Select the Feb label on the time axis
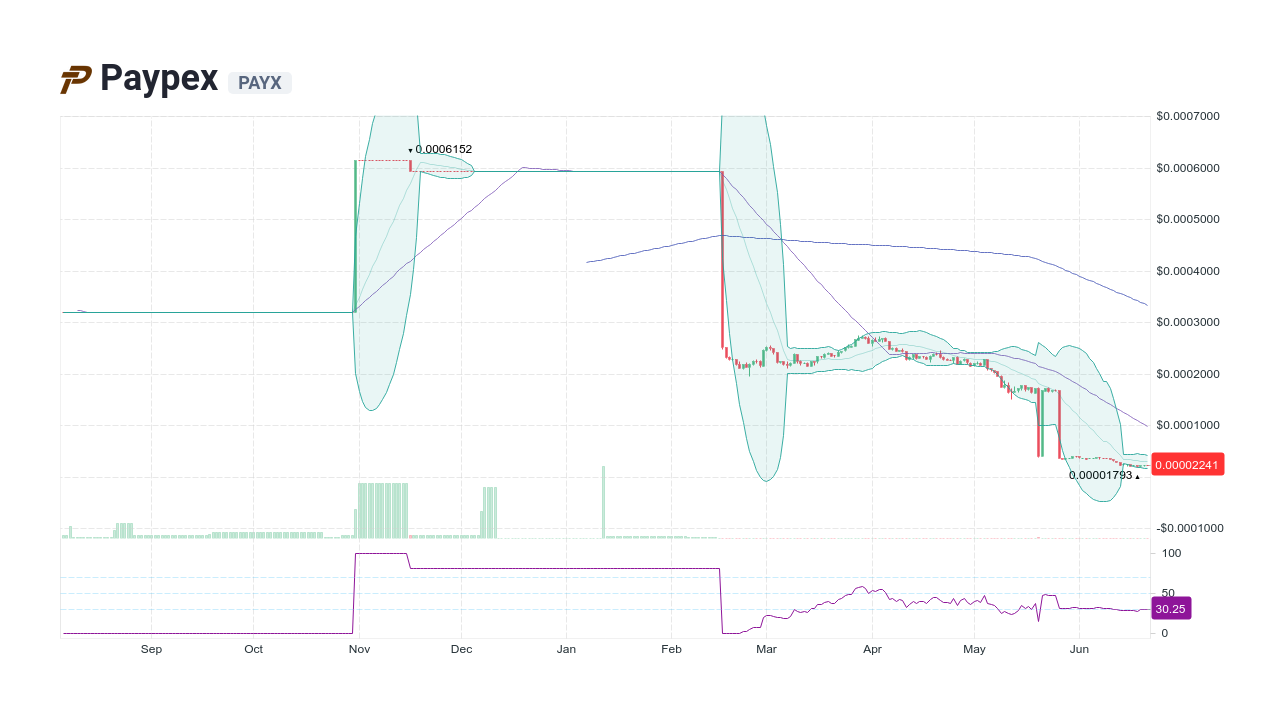 pyautogui.click(x=671, y=648)
